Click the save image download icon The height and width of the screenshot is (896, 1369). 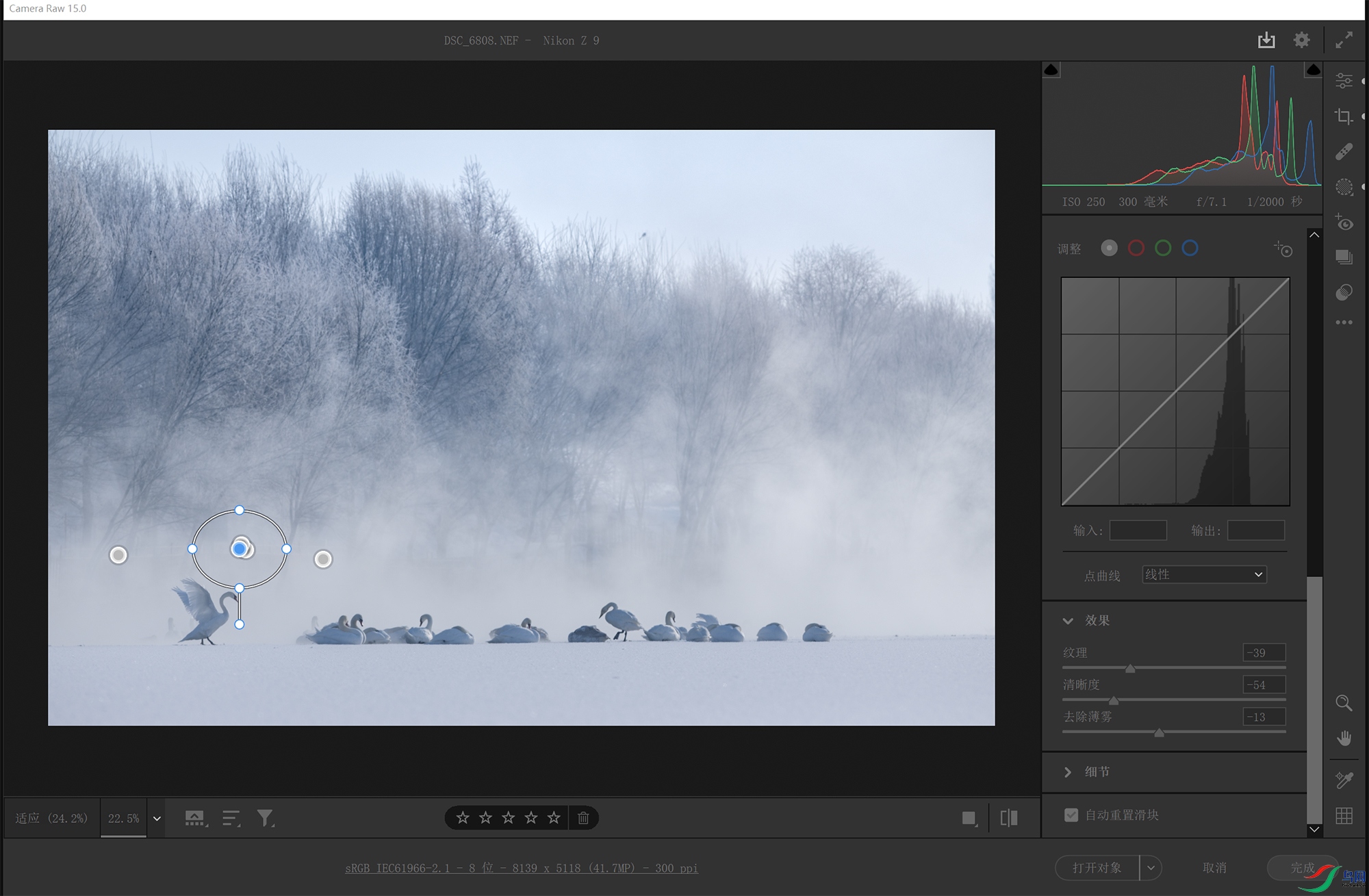(1266, 40)
